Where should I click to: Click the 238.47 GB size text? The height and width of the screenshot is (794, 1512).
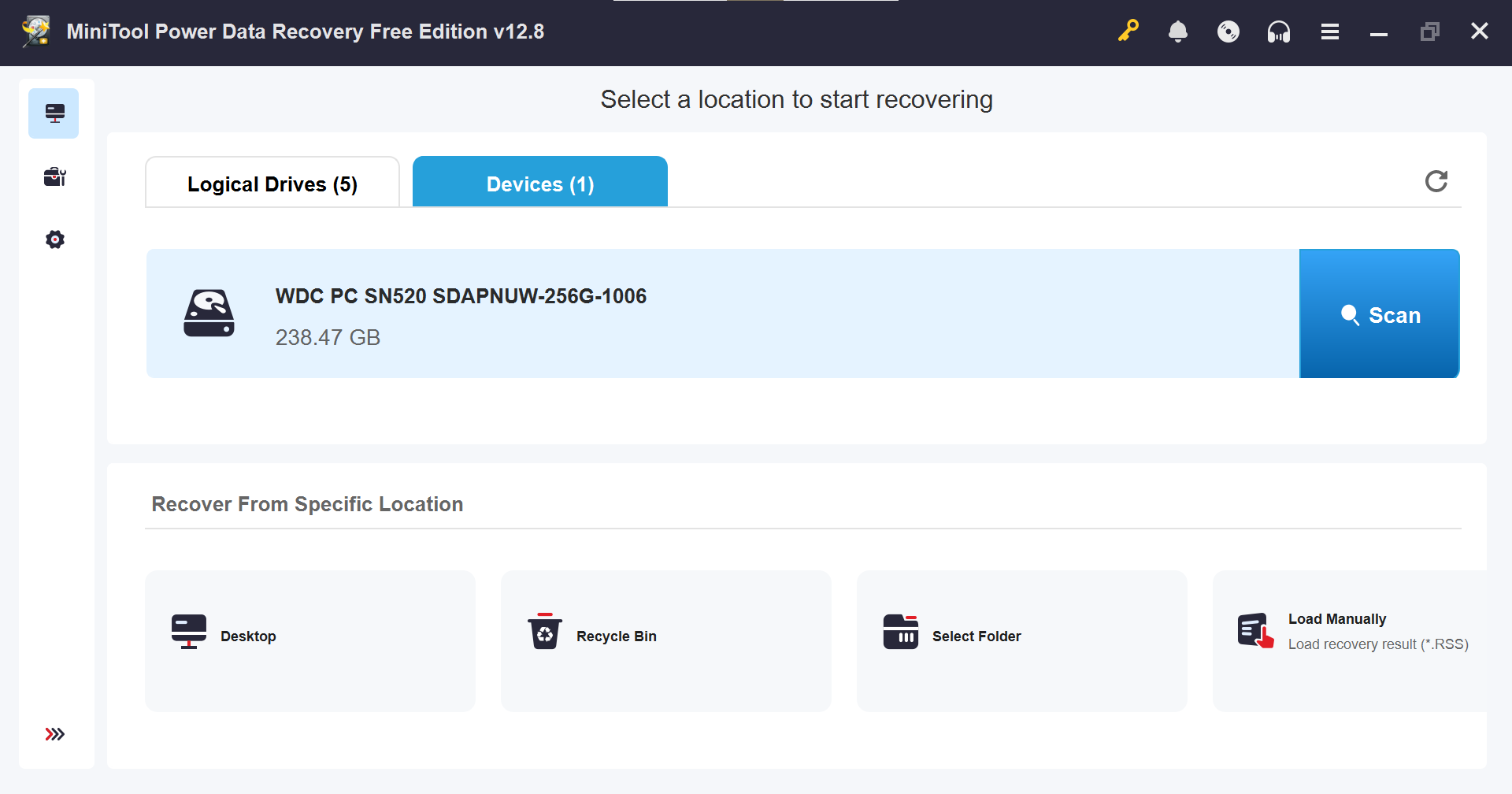pos(328,337)
